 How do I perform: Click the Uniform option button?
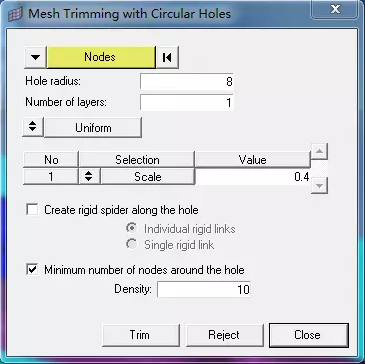pos(93,127)
